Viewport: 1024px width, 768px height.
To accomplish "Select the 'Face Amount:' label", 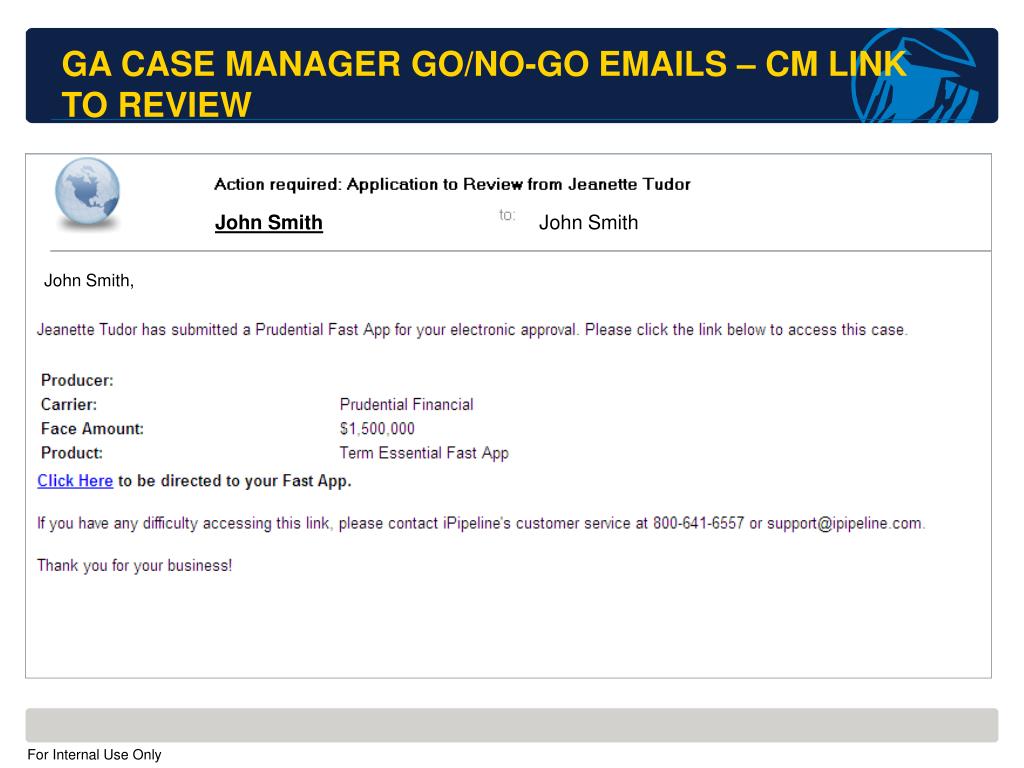I will 92,429.
